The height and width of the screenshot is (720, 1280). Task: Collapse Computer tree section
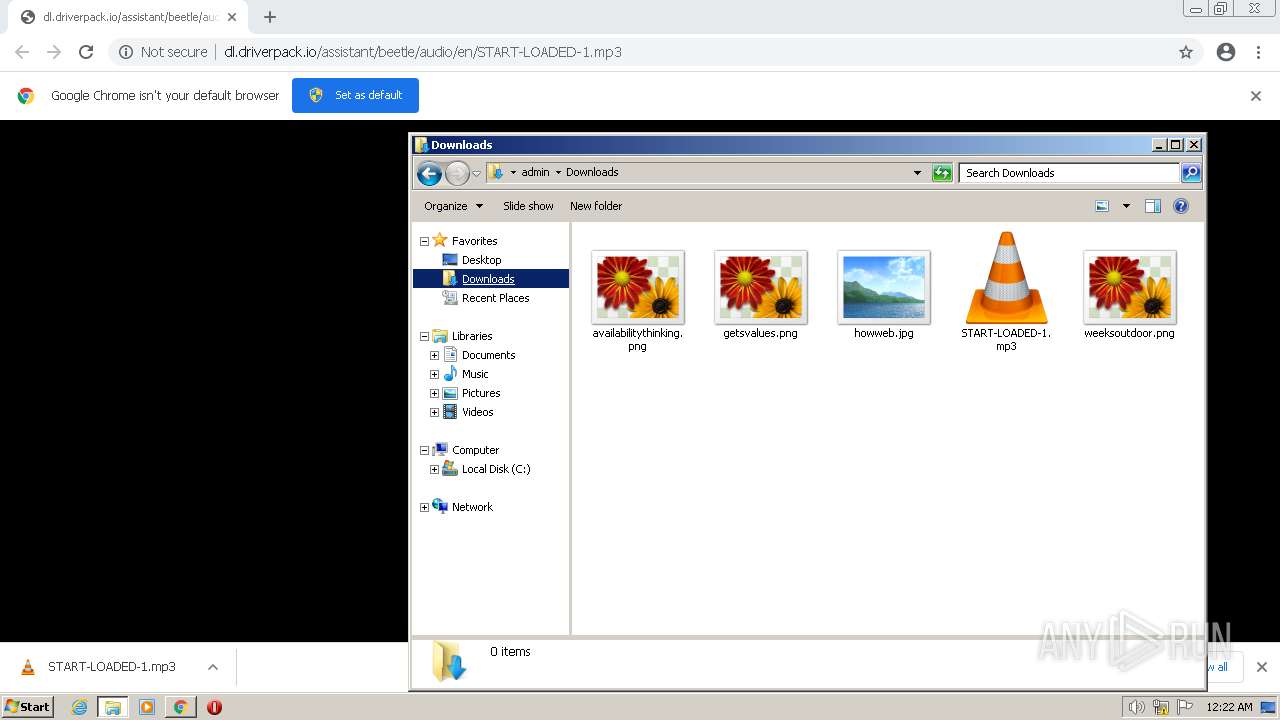(x=424, y=450)
